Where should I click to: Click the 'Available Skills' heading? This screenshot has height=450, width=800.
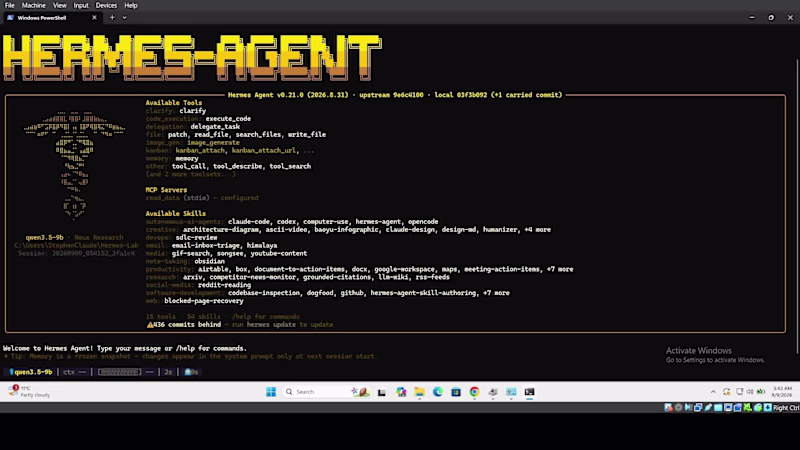pos(176,213)
